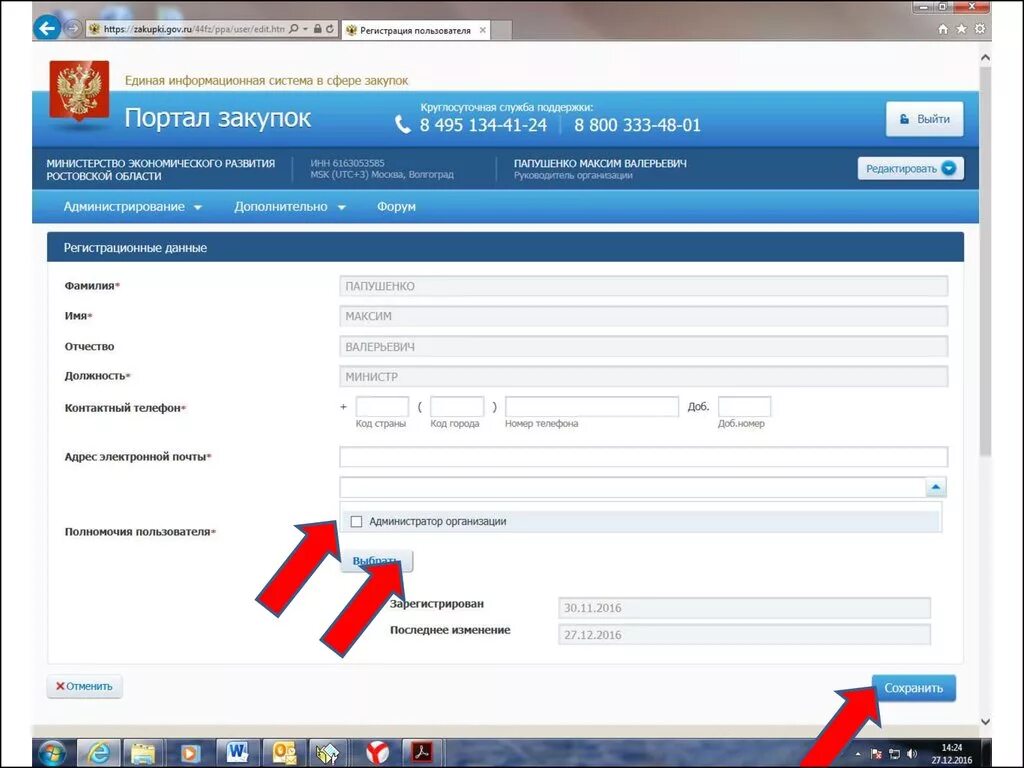Click the Action Center flag tray icon
1024x768 pixels.
point(876,754)
